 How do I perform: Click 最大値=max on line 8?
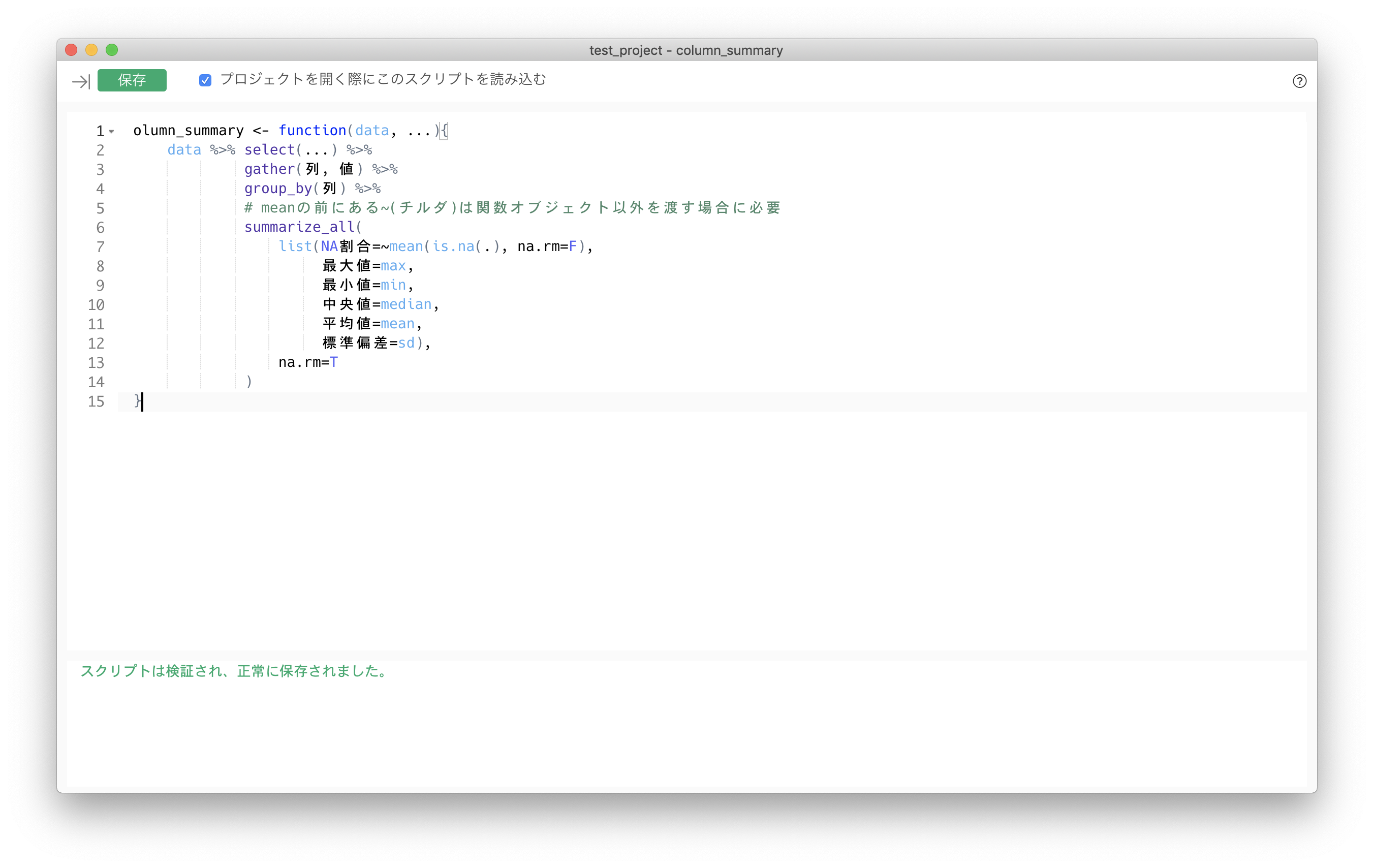point(365,266)
